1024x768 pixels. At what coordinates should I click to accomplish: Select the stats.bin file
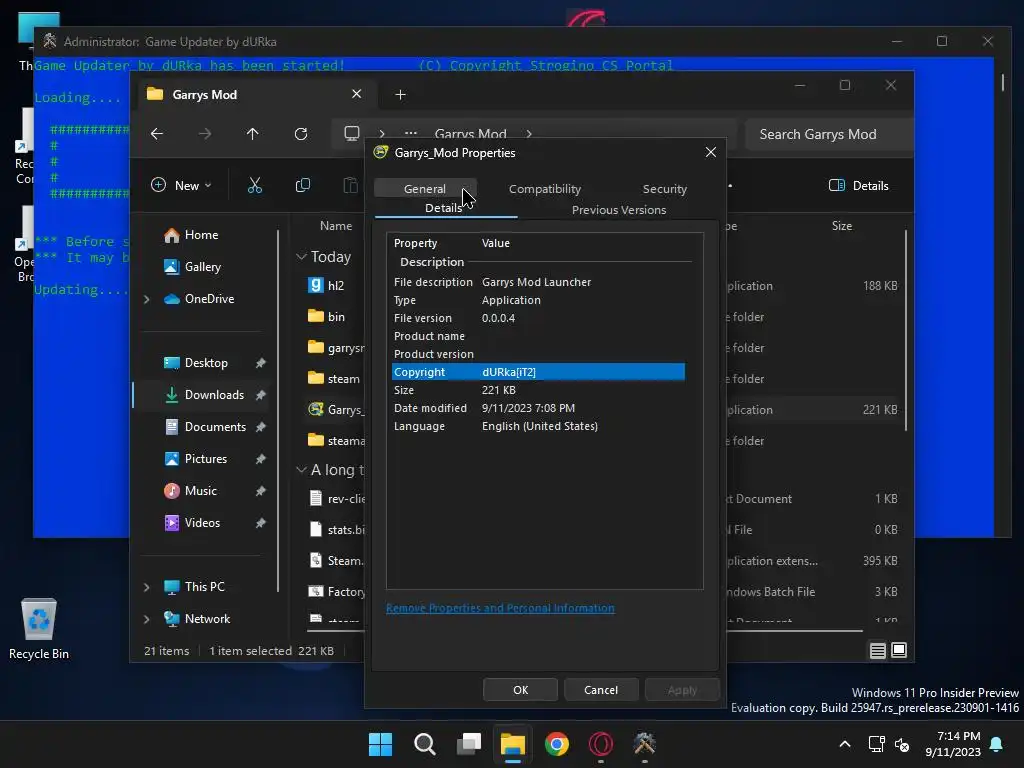336,530
